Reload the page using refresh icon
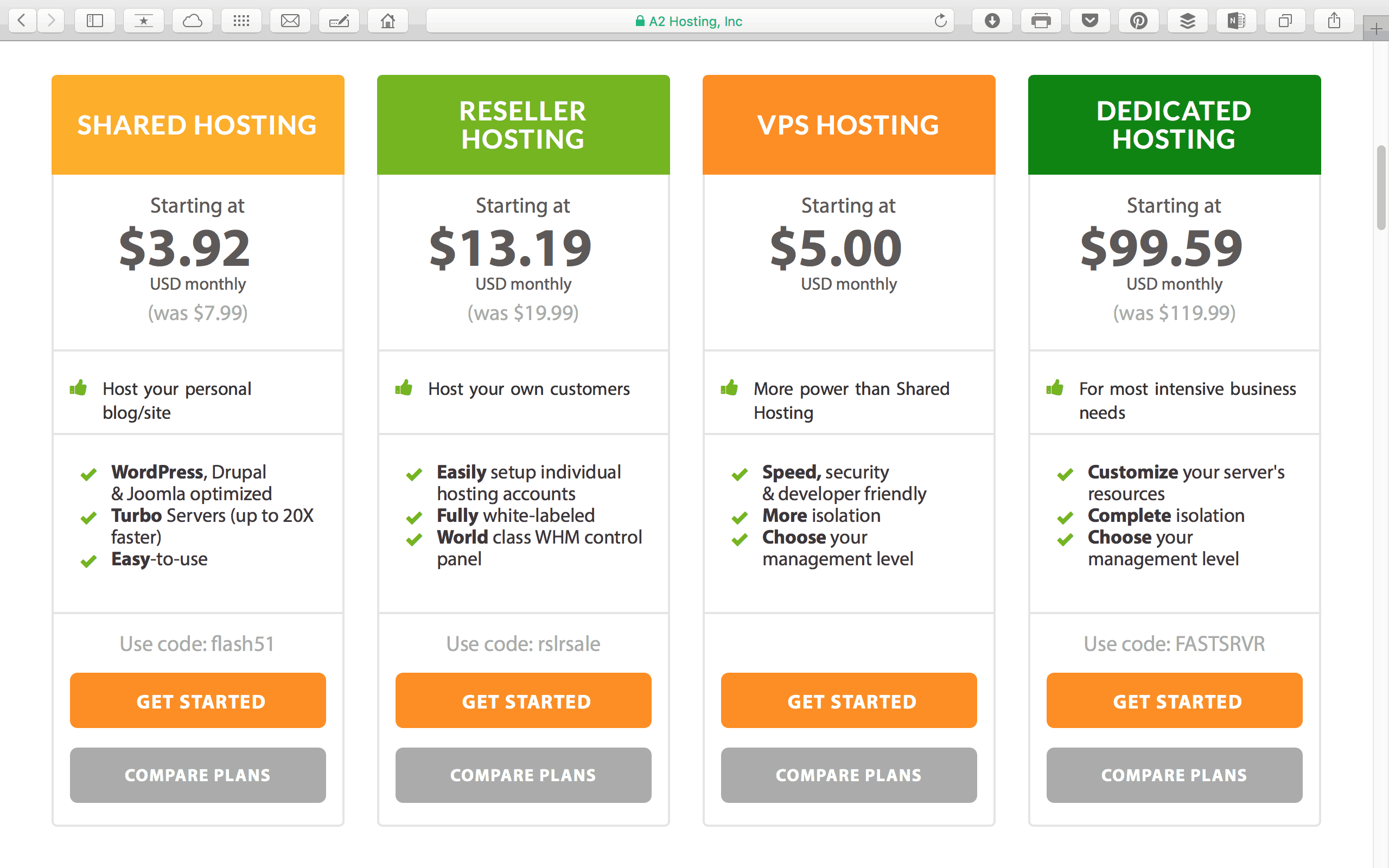1389x868 pixels. click(940, 21)
